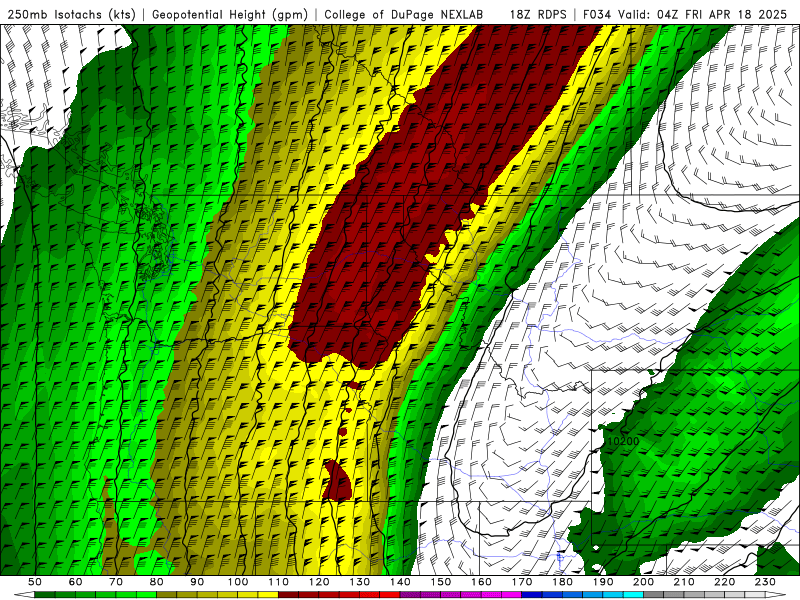The width and height of the screenshot is (800, 600).
Task: Click the '140' color bar label
Action: tap(400, 582)
